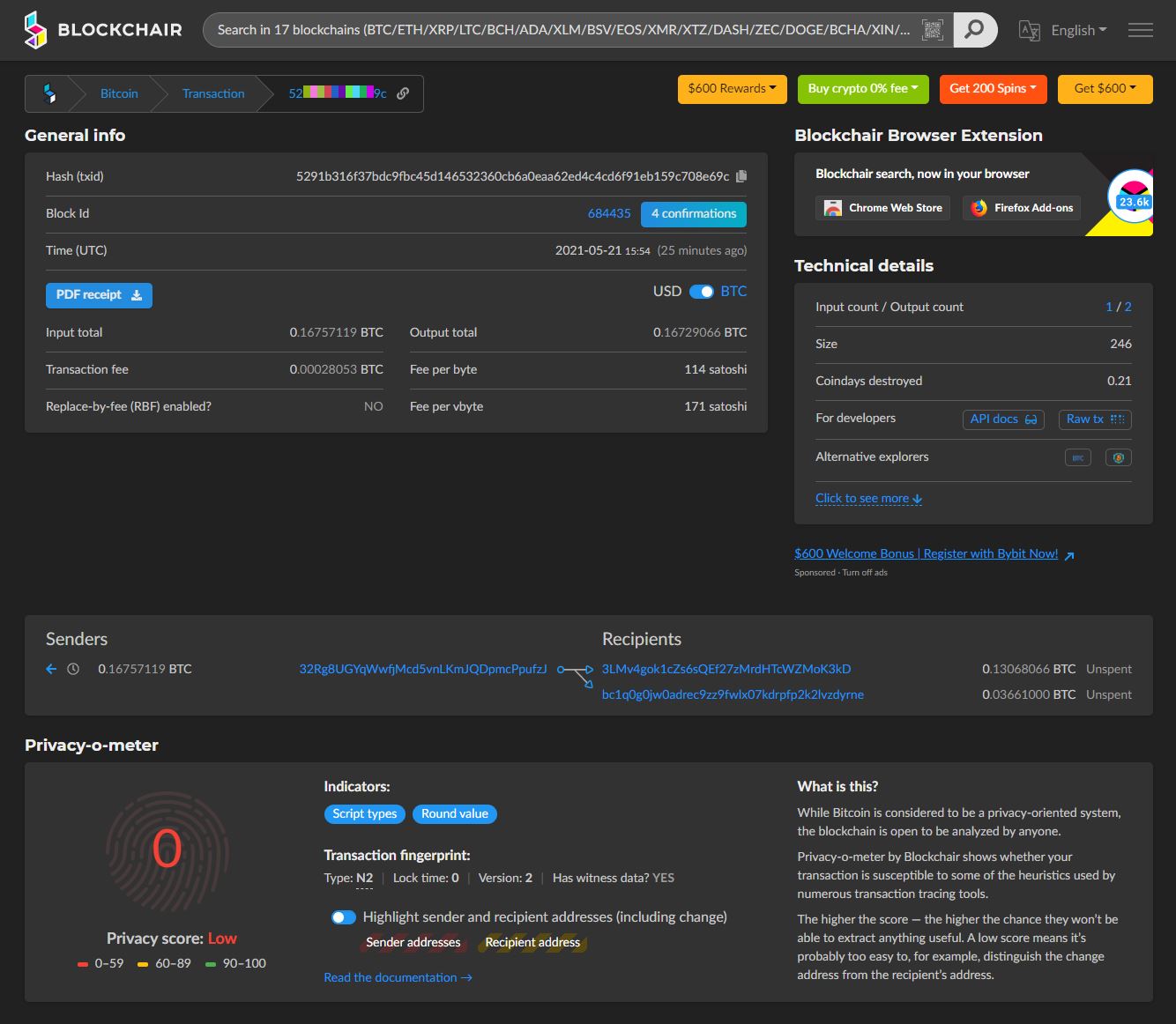Open sender address 32Rg8UGYqWwfj…

(x=423, y=669)
